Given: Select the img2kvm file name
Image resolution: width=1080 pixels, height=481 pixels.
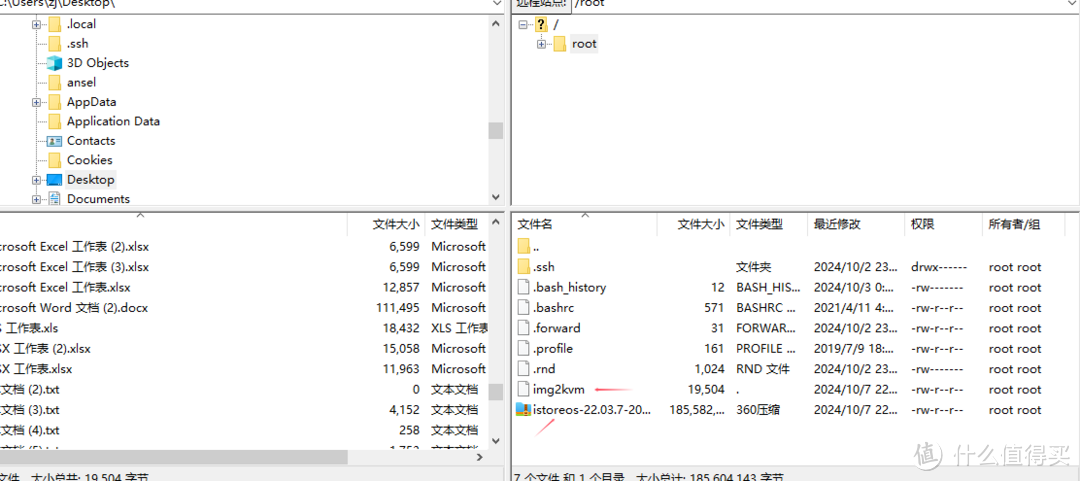Looking at the screenshot, I should point(559,390).
